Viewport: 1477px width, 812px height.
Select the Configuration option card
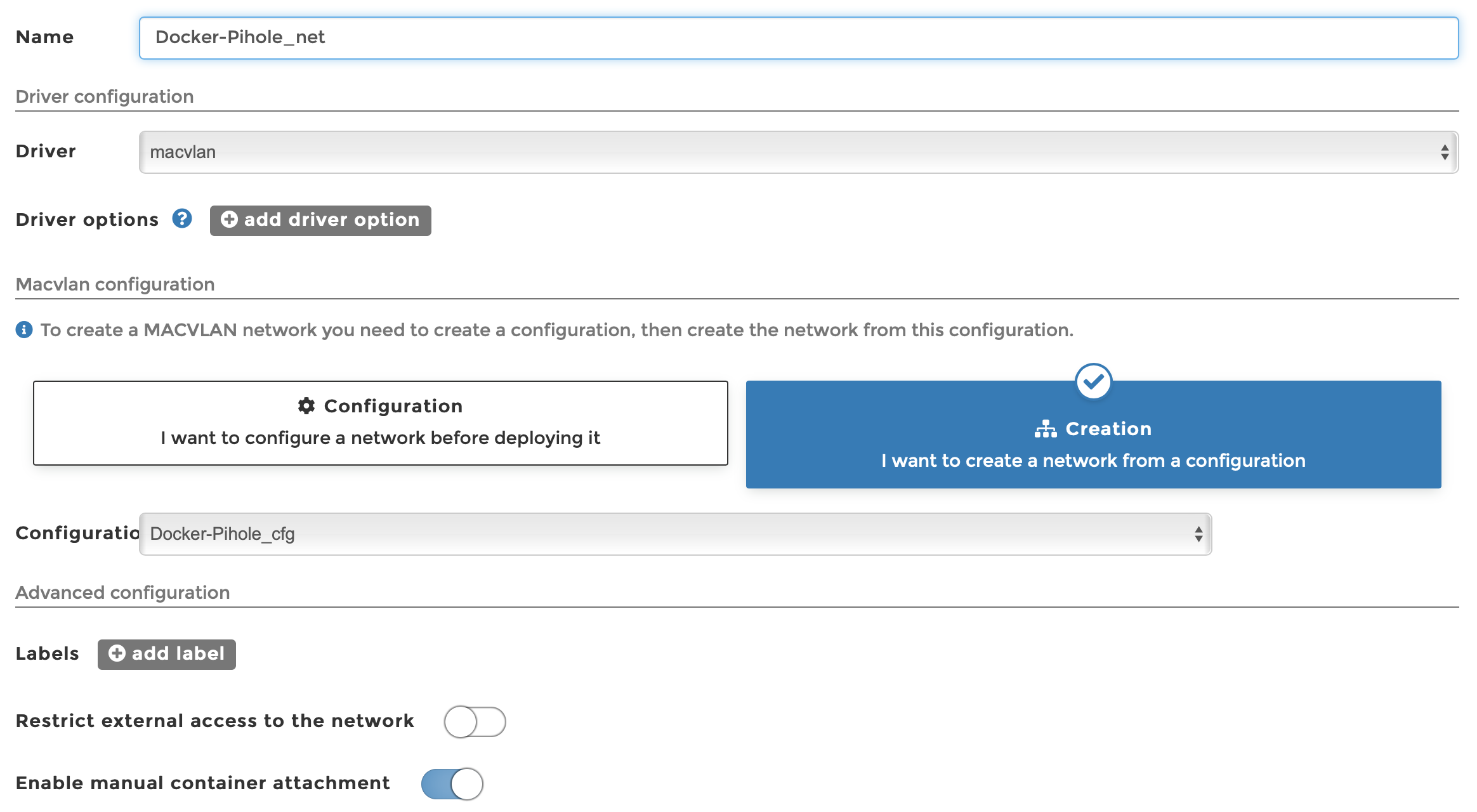380,422
